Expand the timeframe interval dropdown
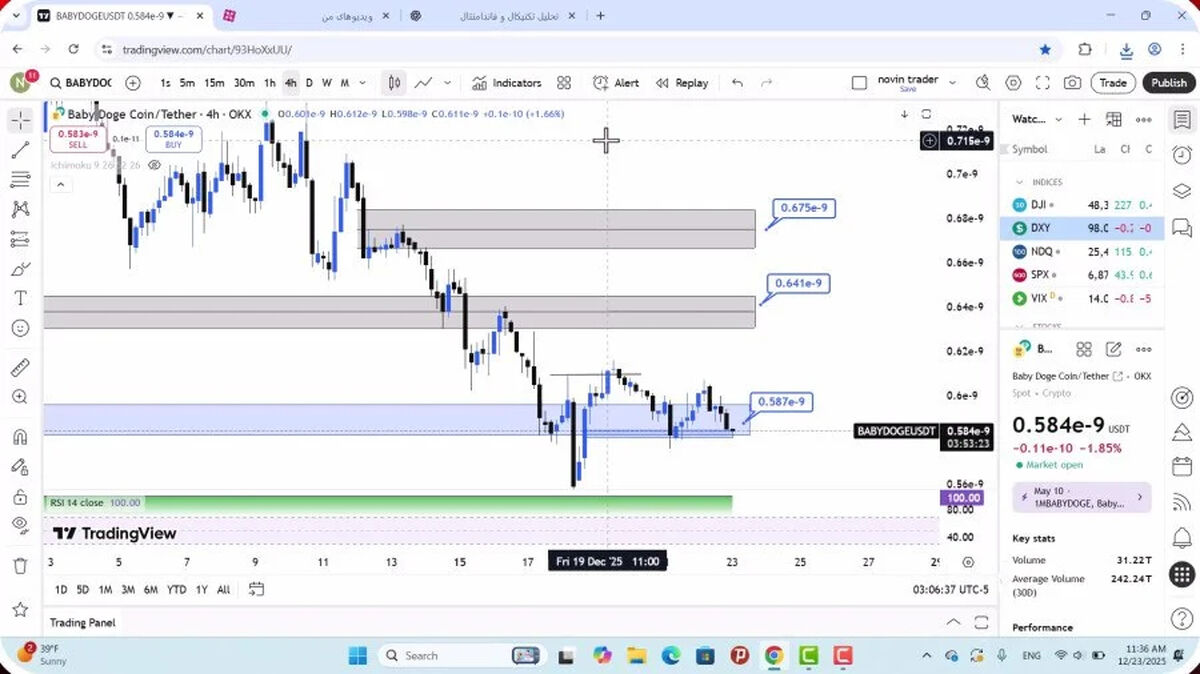This screenshot has width=1200, height=674. pyautogui.click(x=363, y=83)
